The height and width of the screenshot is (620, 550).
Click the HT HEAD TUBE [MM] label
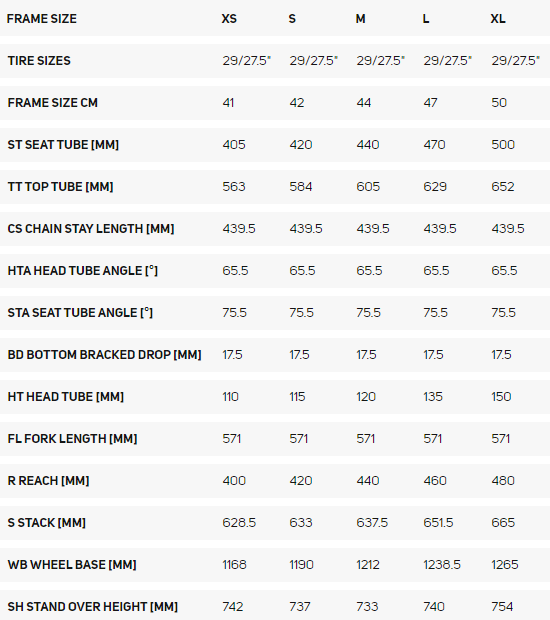click(66, 397)
